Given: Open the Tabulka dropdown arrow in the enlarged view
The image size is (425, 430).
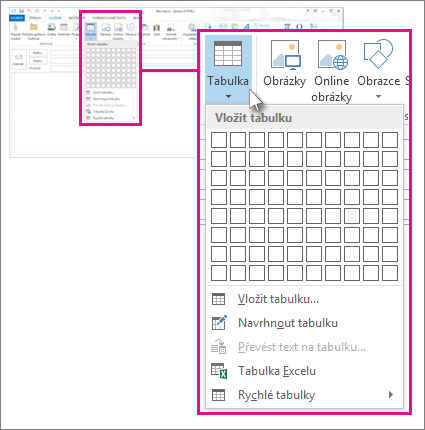Looking at the screenshot, I should tap(228, 97).
